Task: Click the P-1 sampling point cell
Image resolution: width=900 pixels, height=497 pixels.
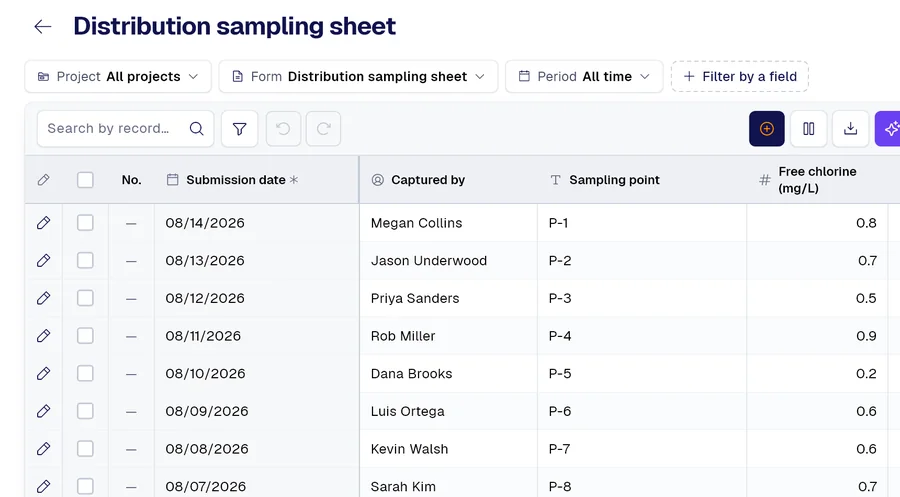Action: 642,223
